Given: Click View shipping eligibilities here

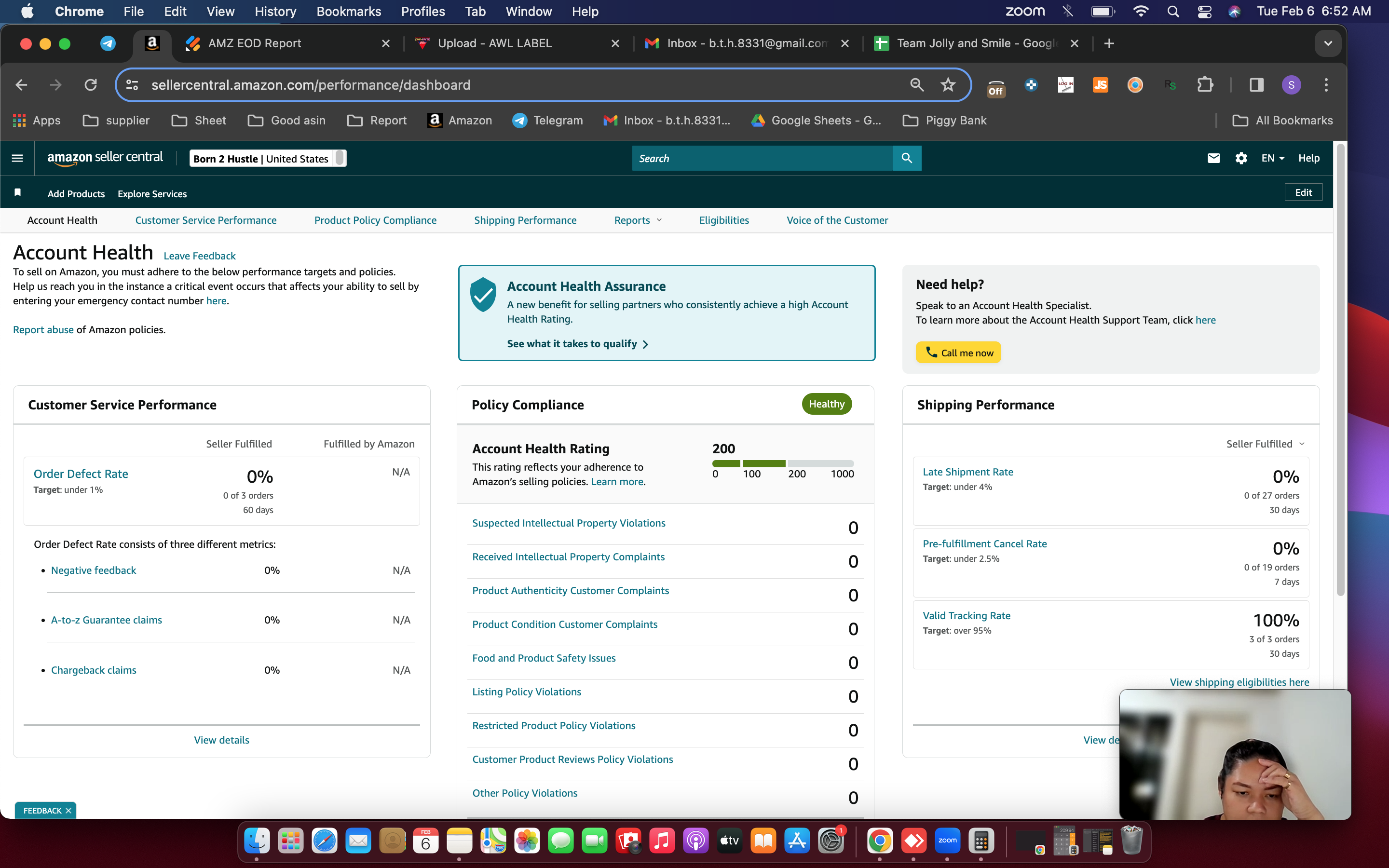Looking at the screenshot, I should pos(1239,682).
